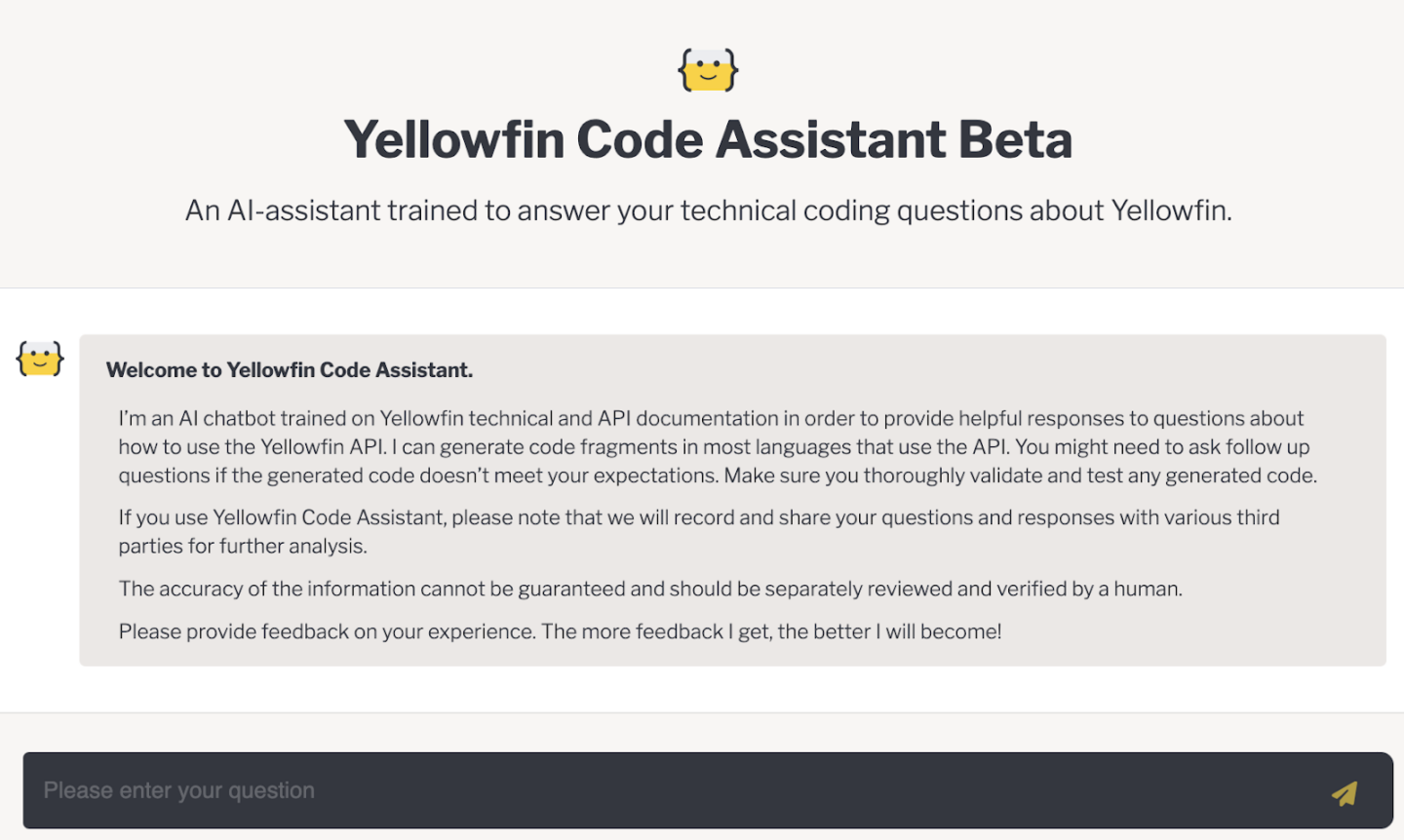Click the placeholder text saying Please enter your question
Viewport: 1404px width, 840px height.
click(178, 790)
